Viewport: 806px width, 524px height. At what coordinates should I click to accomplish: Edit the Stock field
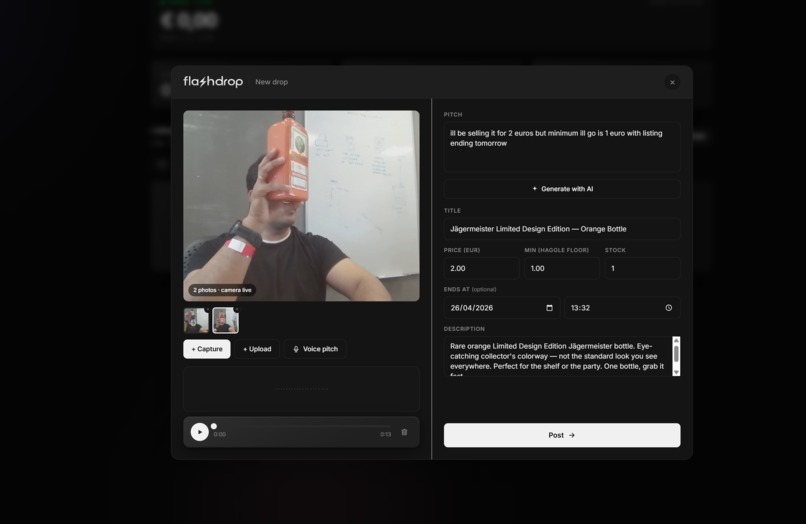(x=642, y=268)
